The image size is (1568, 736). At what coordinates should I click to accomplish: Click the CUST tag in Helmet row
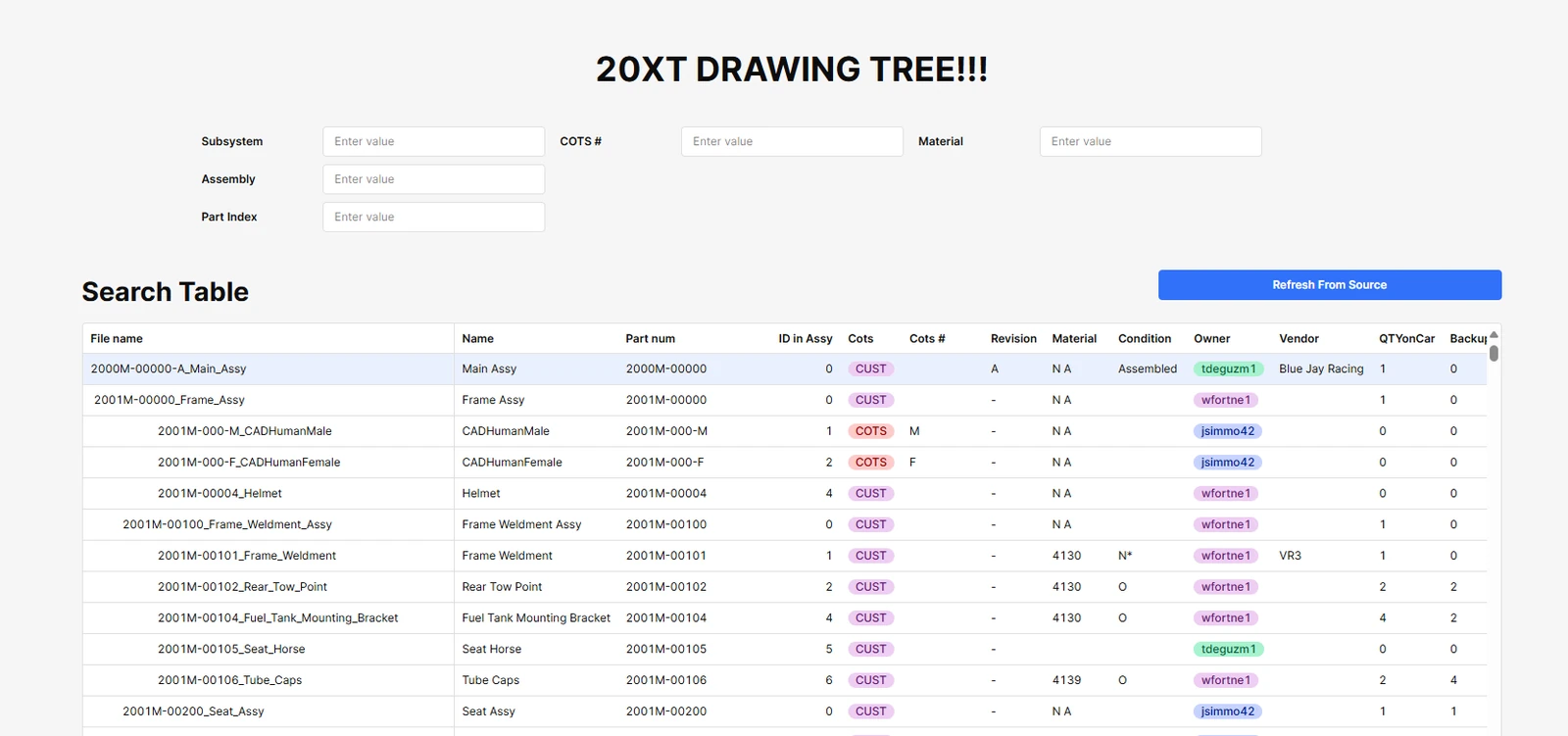tap(870, 494)
